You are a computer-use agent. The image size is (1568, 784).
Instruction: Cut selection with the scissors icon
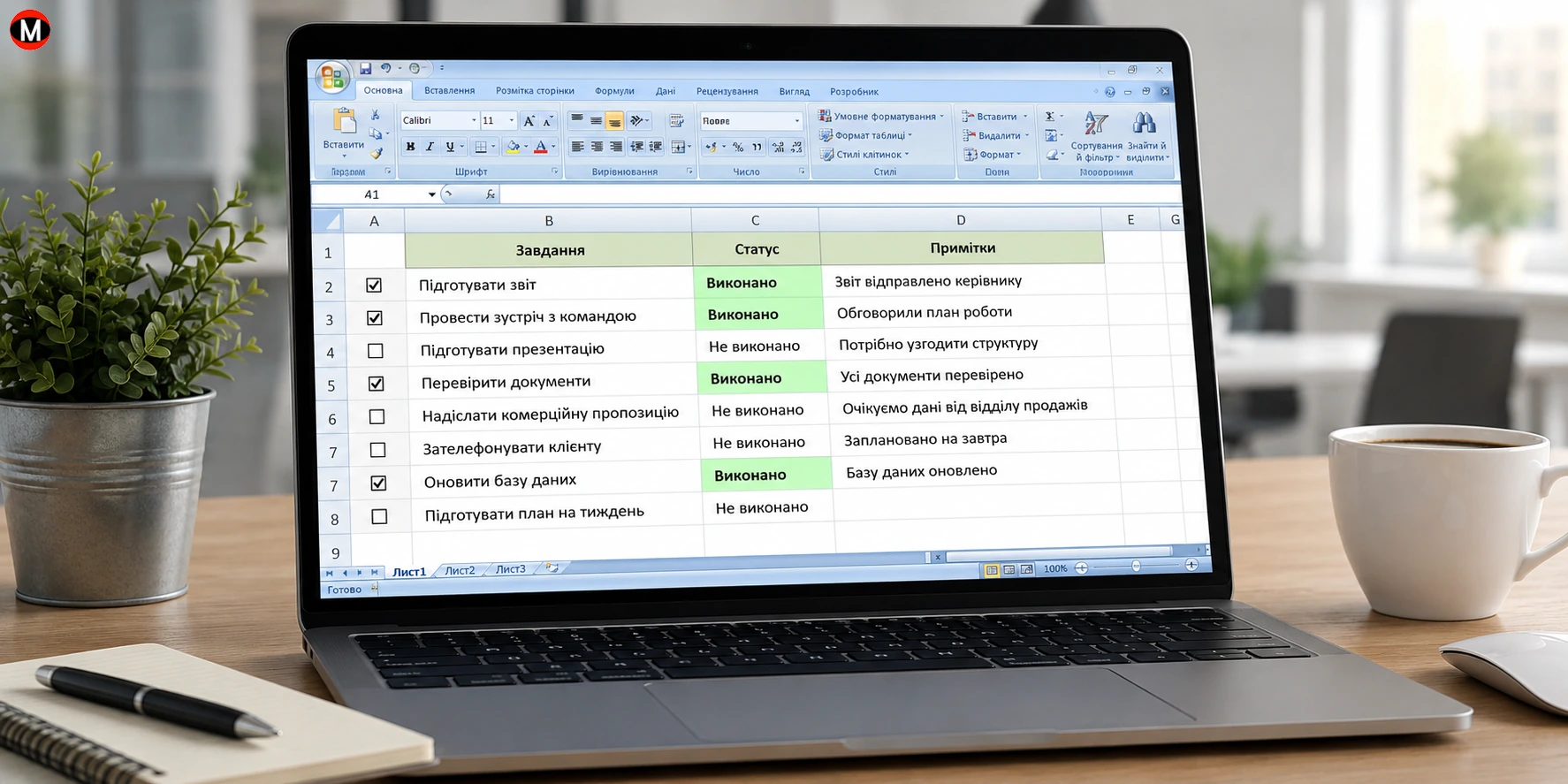coord(375,115)
